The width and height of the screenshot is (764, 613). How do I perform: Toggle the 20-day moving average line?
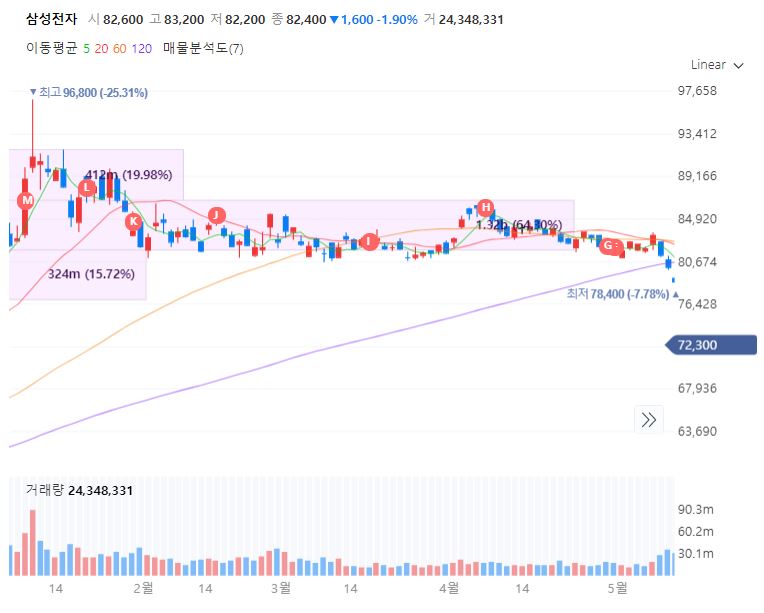pos(101,49)
